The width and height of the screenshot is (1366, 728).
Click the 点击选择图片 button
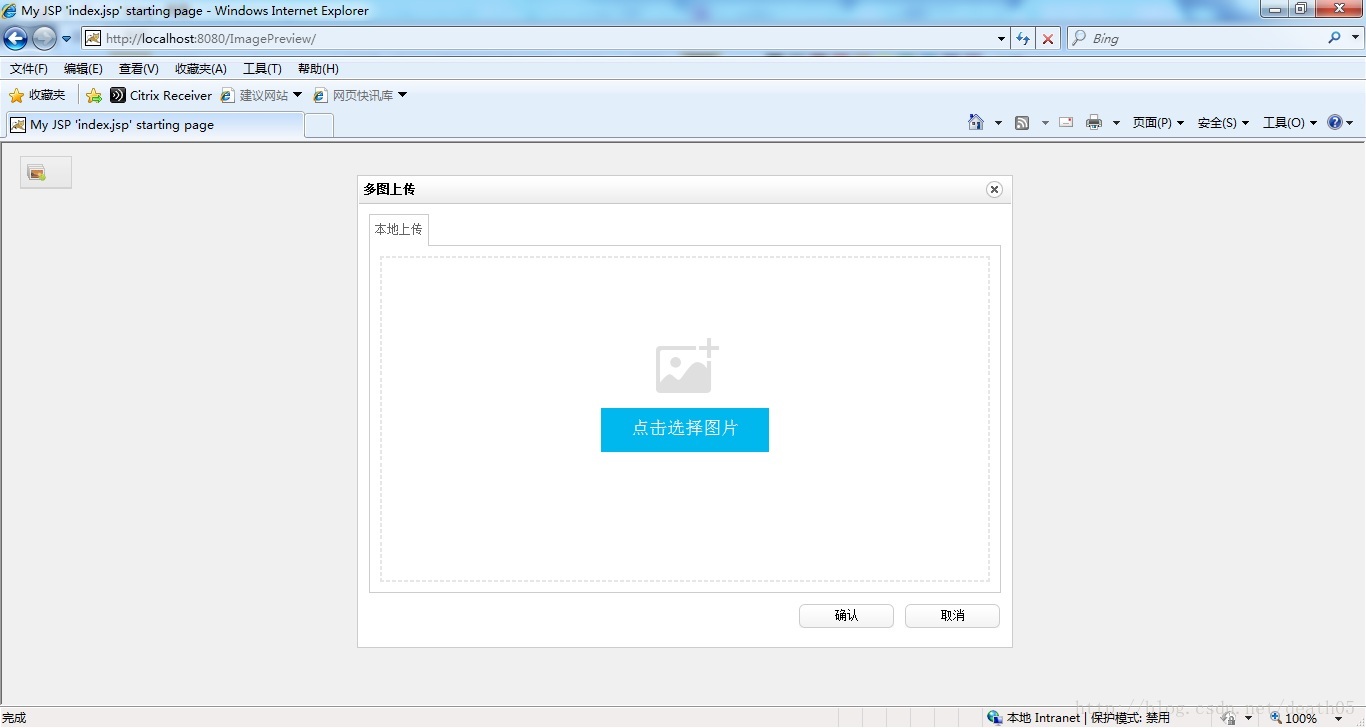click(685, 430)
